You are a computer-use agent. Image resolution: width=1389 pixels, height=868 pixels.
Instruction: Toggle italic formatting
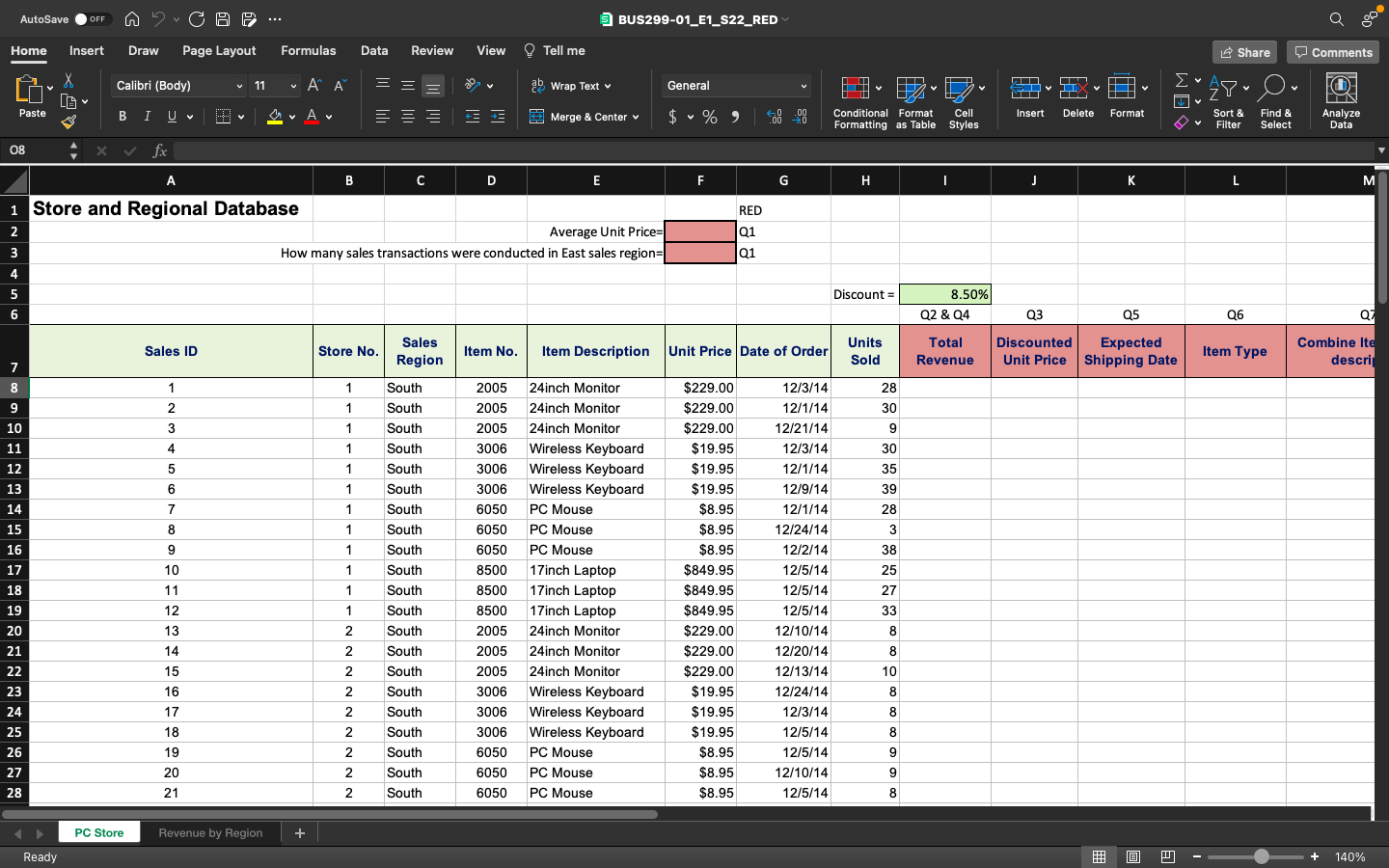pos(146,116)
